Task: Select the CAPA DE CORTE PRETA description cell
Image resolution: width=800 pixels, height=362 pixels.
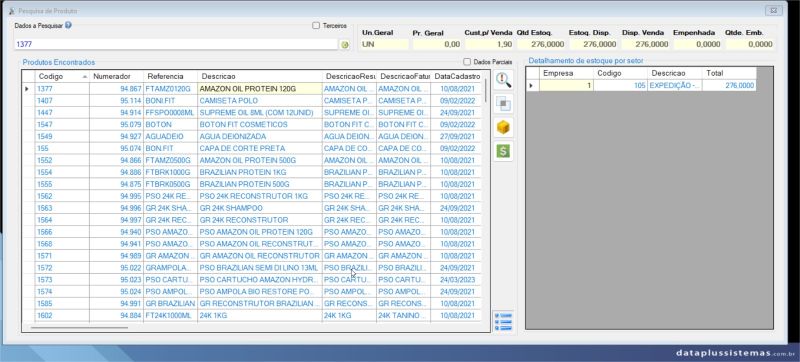Action: [x=260, y=148]
